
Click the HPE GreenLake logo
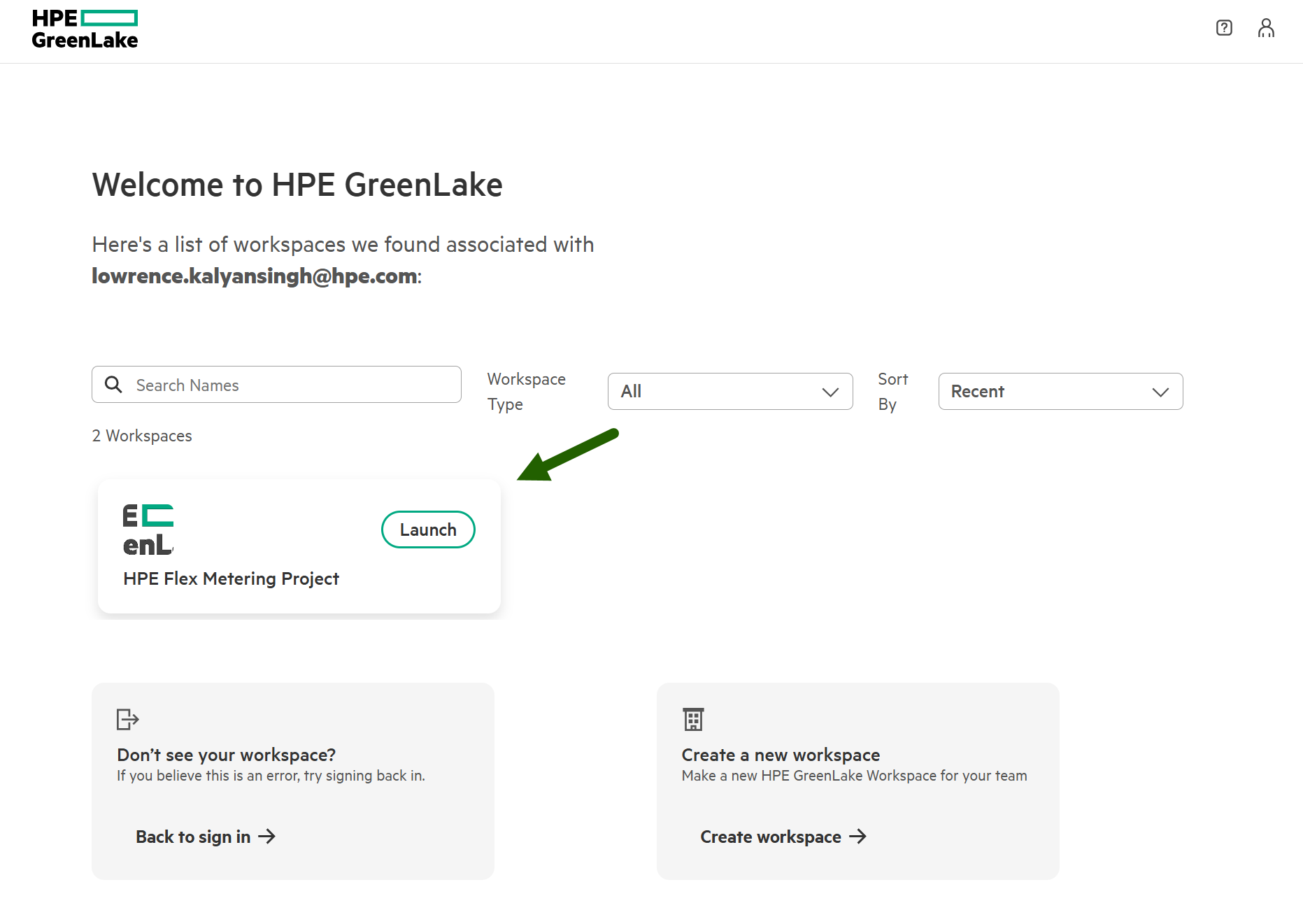click(x=85, y=29)
